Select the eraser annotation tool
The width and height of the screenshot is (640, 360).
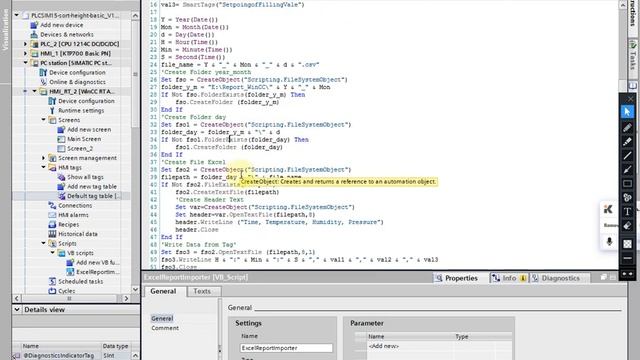[x=627, y=226]
